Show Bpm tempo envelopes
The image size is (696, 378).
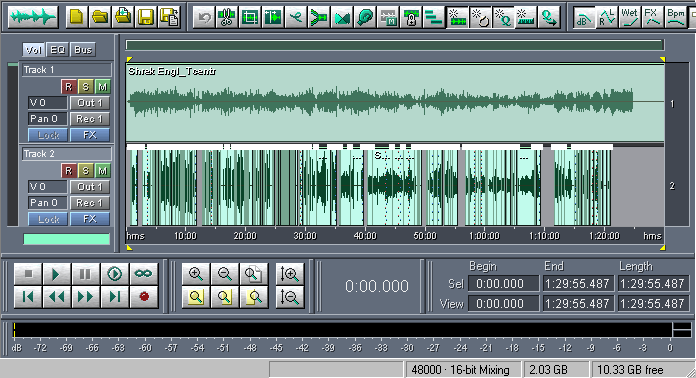point(676,17)
